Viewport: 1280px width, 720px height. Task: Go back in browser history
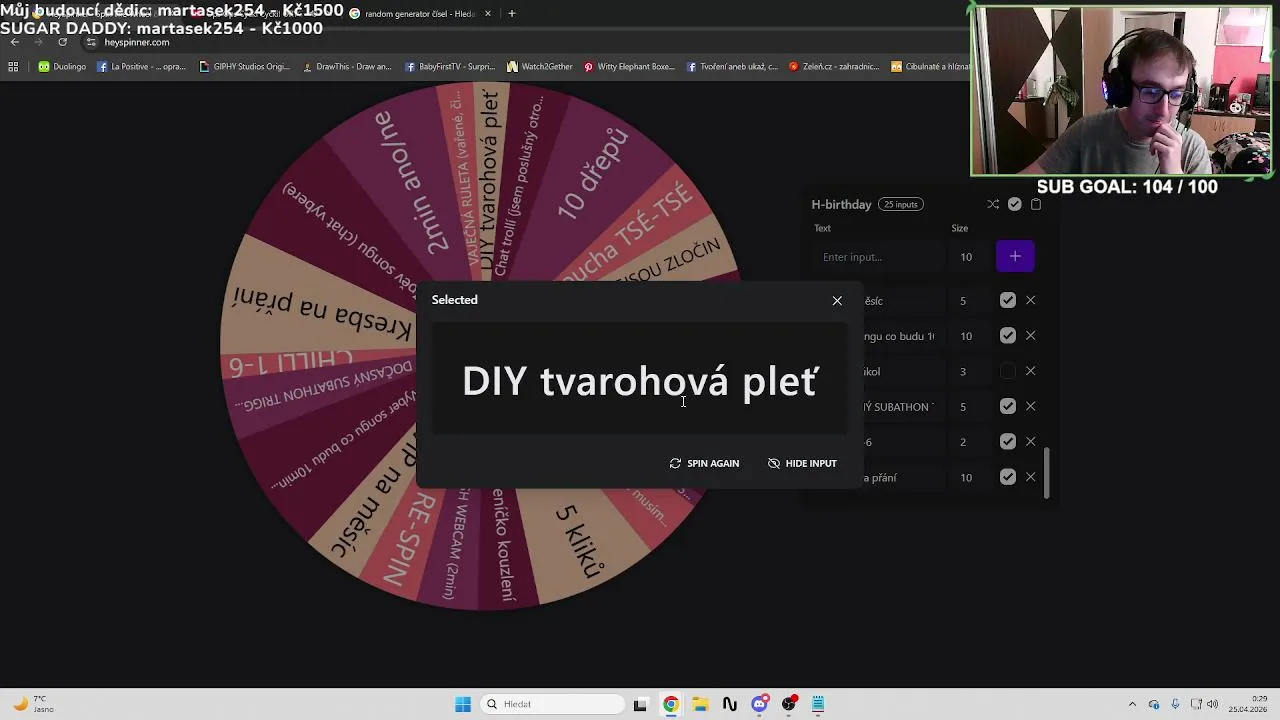click(x=14, y=42)
